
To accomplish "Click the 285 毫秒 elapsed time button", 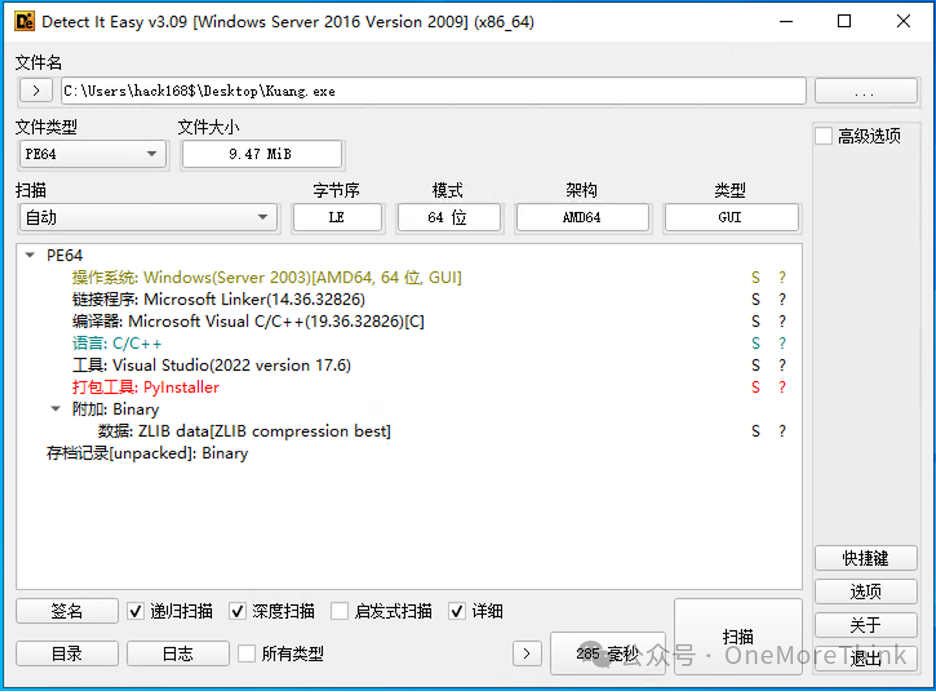I will pyautogui.click(x=608, y=654).
